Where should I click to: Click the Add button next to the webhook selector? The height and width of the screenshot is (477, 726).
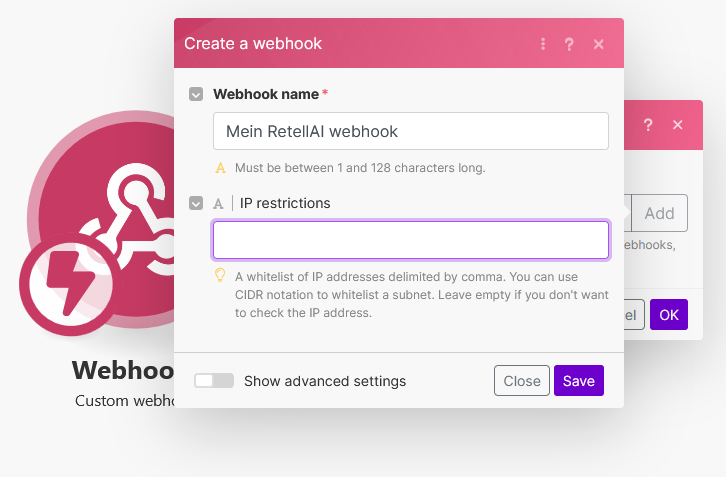point(659,213)
